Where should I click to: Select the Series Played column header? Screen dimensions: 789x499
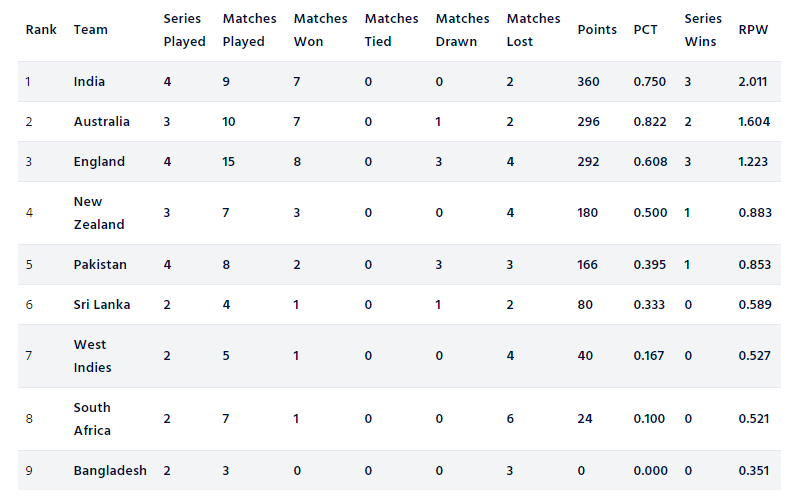pyautogui.click(x=184, y=30)
